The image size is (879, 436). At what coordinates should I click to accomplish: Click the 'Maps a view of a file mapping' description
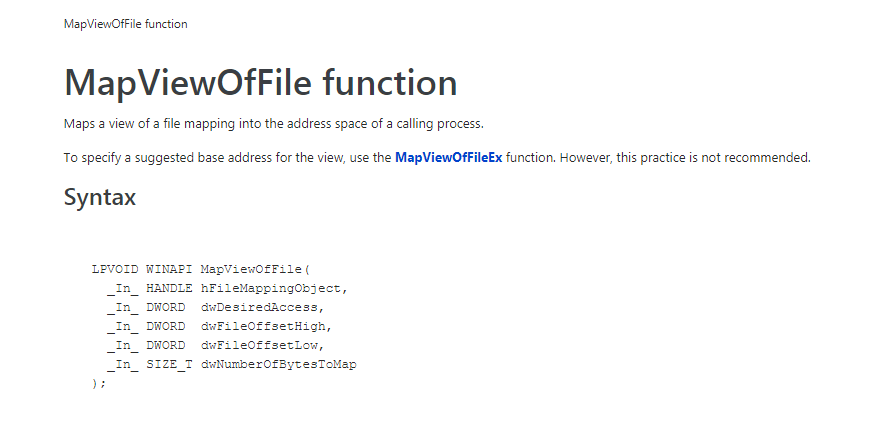tap(273, 124)
